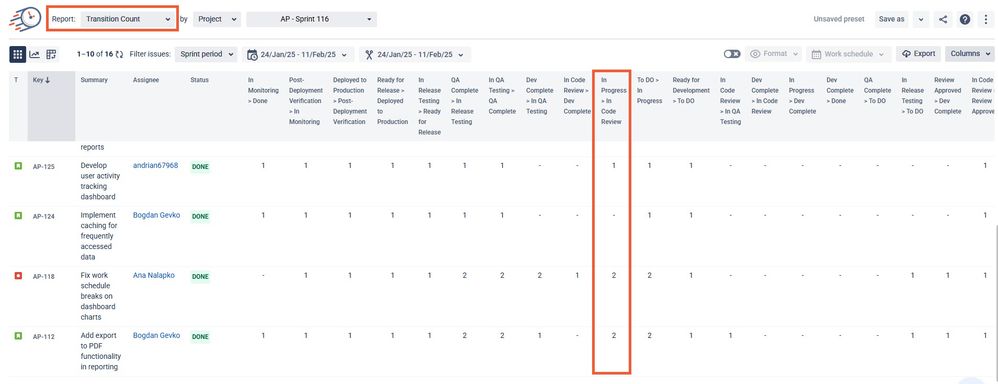This screenshot has height=384, width=998.
Task: Open issue key AP-112
Action: pyautogui.click(x=44, y=336)
